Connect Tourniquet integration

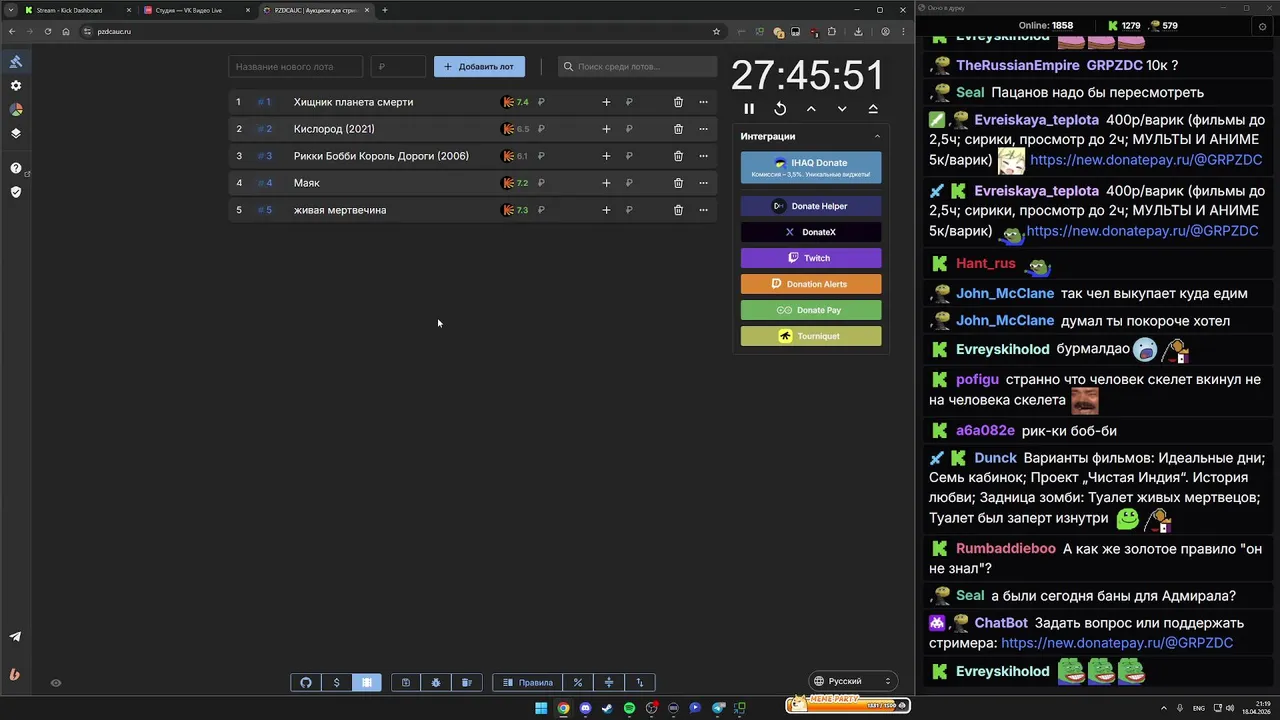click(x=811, y=336)
